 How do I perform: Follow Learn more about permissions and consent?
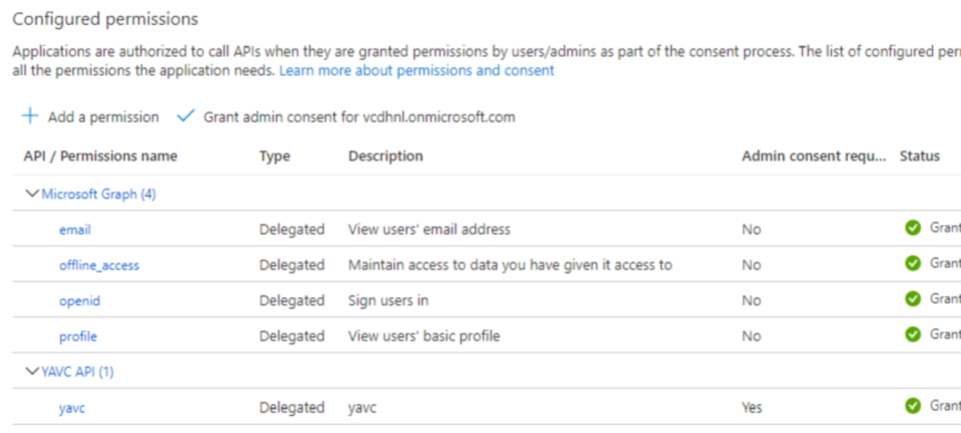point(417,71)
